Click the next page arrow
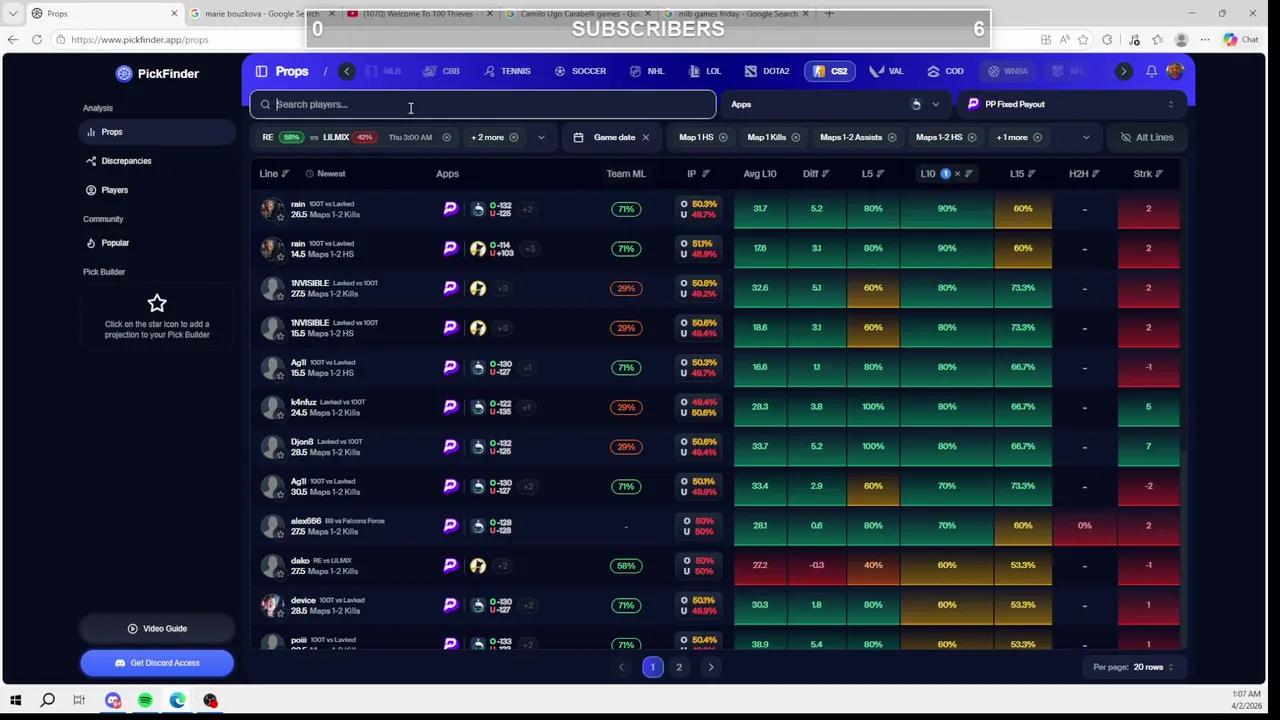Screen dimensions: 1280x720 pyautogui.click(x=711, y=667)
